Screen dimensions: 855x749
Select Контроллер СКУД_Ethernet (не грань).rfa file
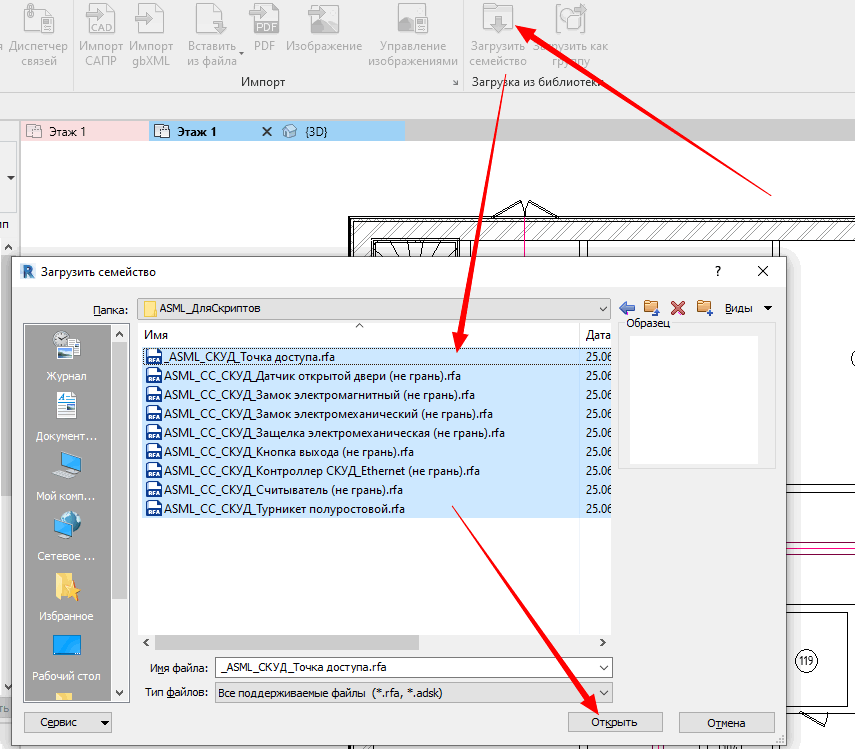pyautogui.click(x=376, y=471)
